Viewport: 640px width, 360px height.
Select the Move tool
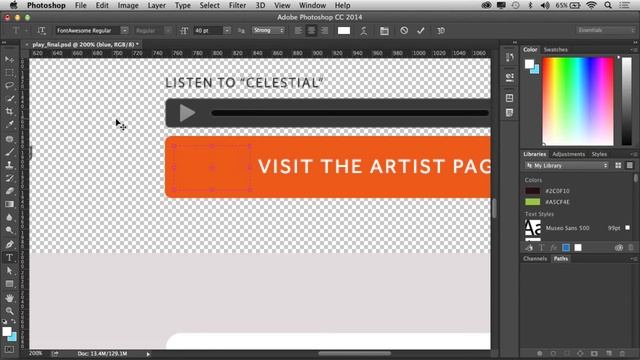pyautogui.click(x=9, y=60)
